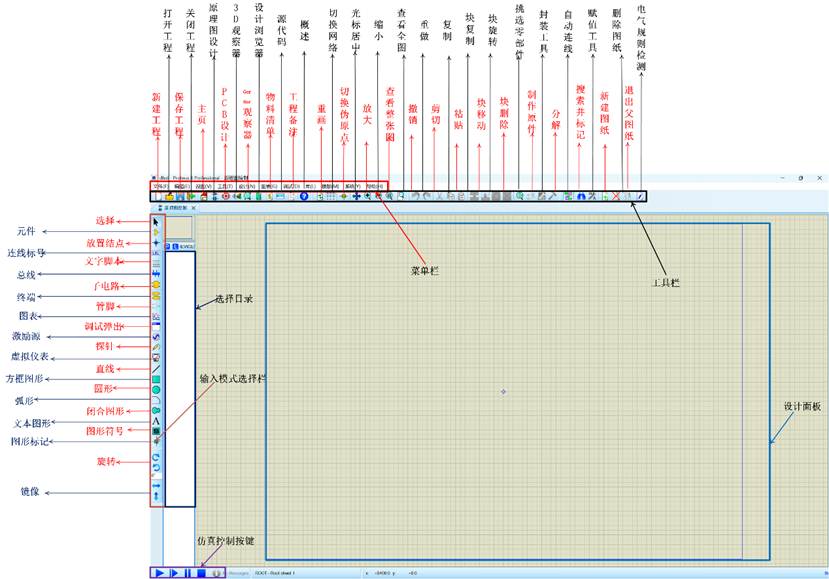
Task: Click the Step simulation button
Action: tap(174, 573)
